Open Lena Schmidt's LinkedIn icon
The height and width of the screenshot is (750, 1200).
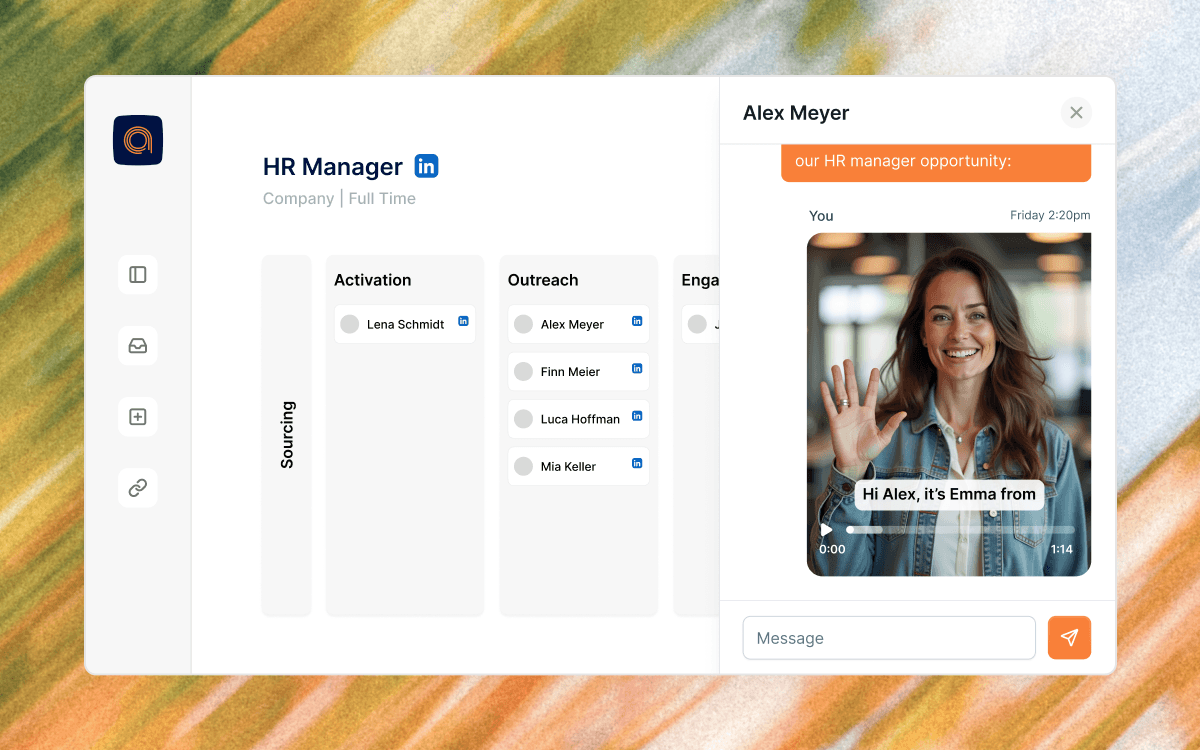pos(463,321)
